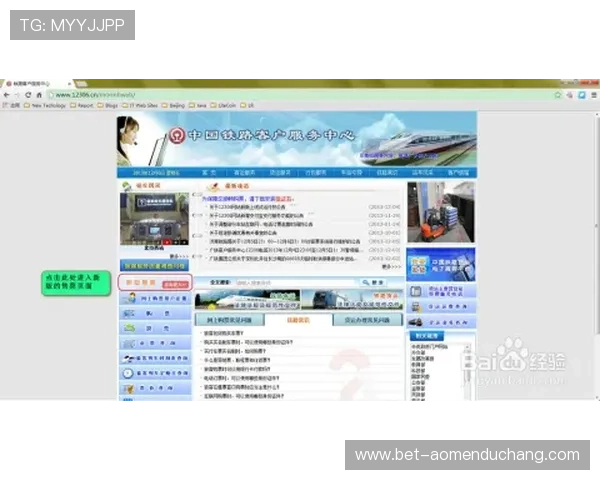Open the Blogs bookmark folder

pos(108,105)
